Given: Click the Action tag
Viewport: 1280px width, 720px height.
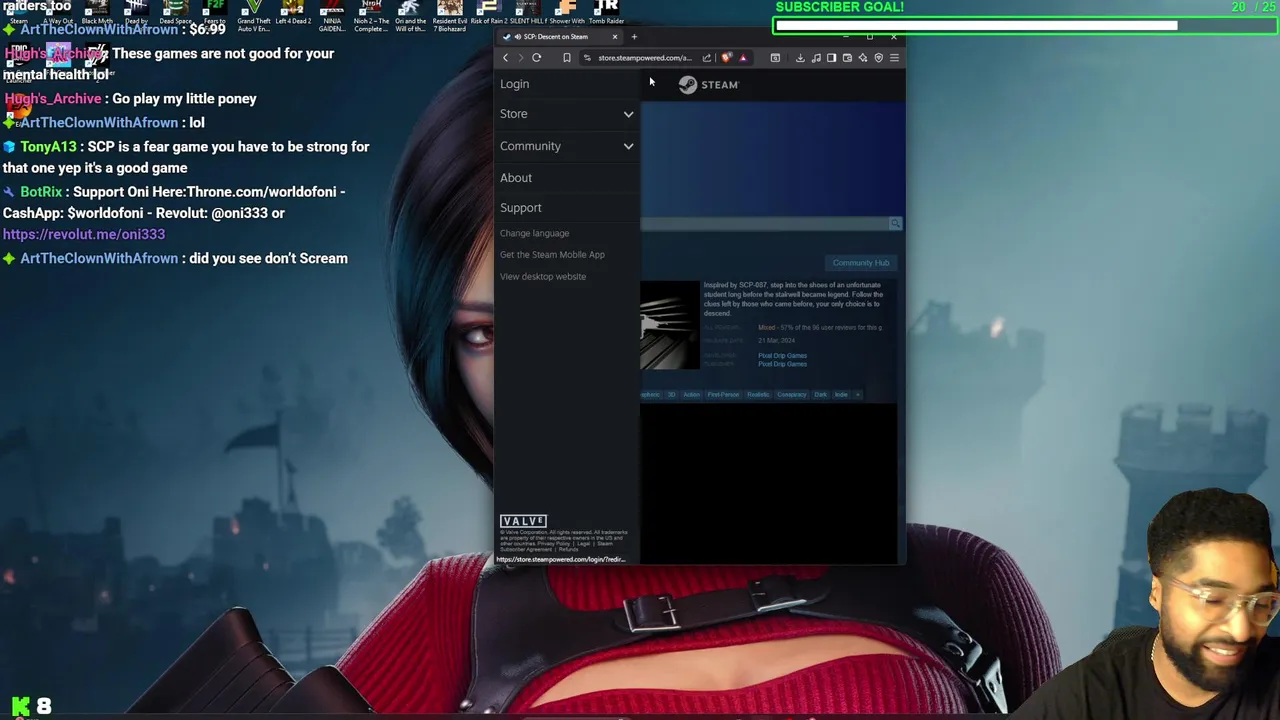Looking at the screenshot, I should click(x=692, y=395).
